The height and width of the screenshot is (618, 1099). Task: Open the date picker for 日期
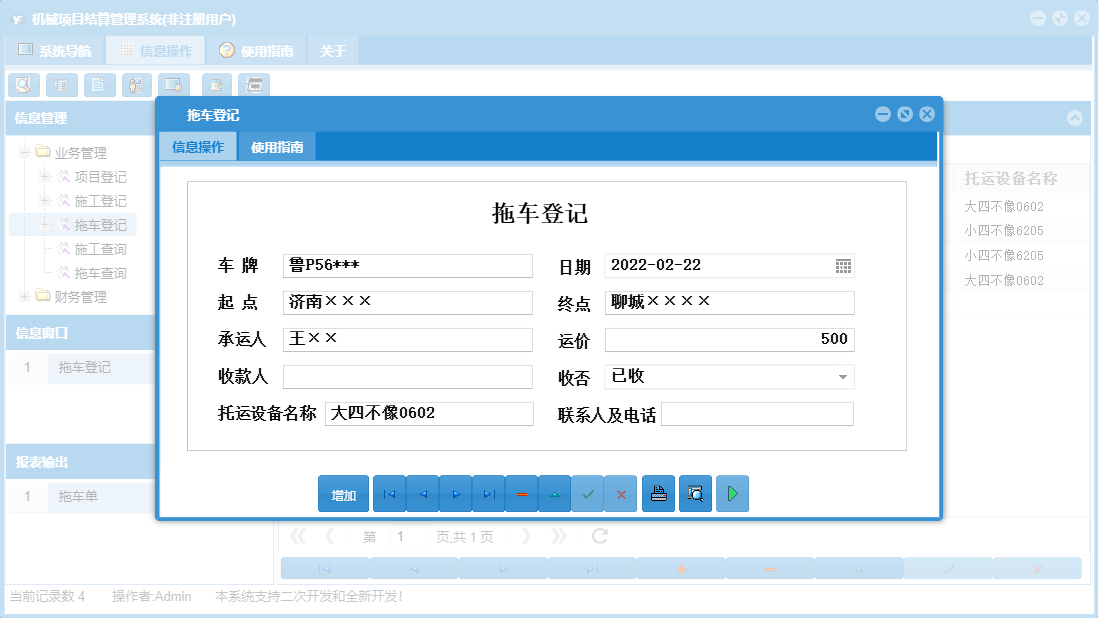(843, 266)
